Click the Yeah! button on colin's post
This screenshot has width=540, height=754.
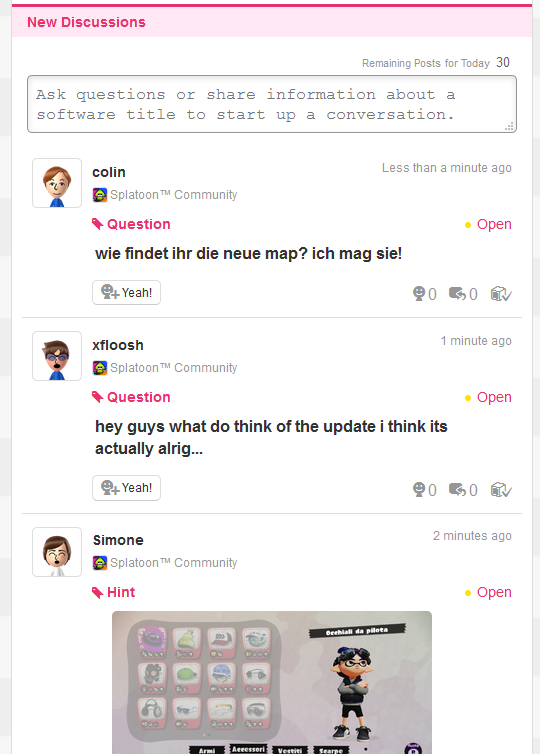click(x=126, y=292)
